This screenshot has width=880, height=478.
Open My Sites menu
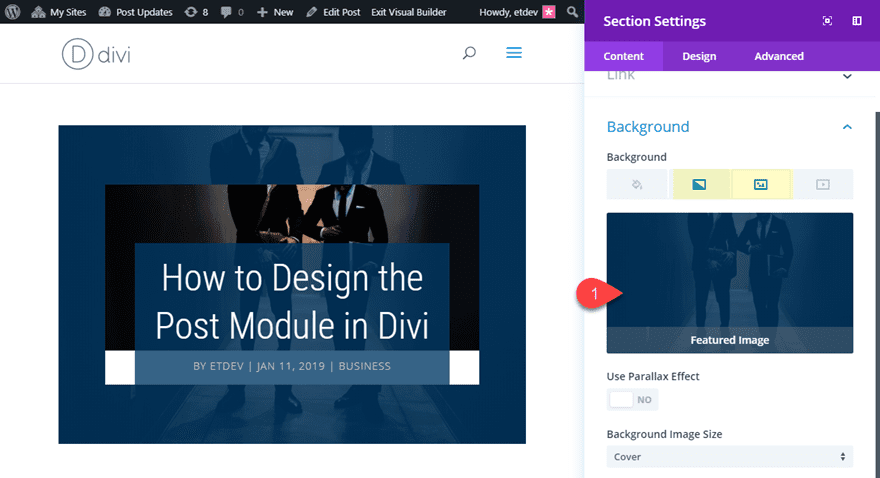click(59, 12)
